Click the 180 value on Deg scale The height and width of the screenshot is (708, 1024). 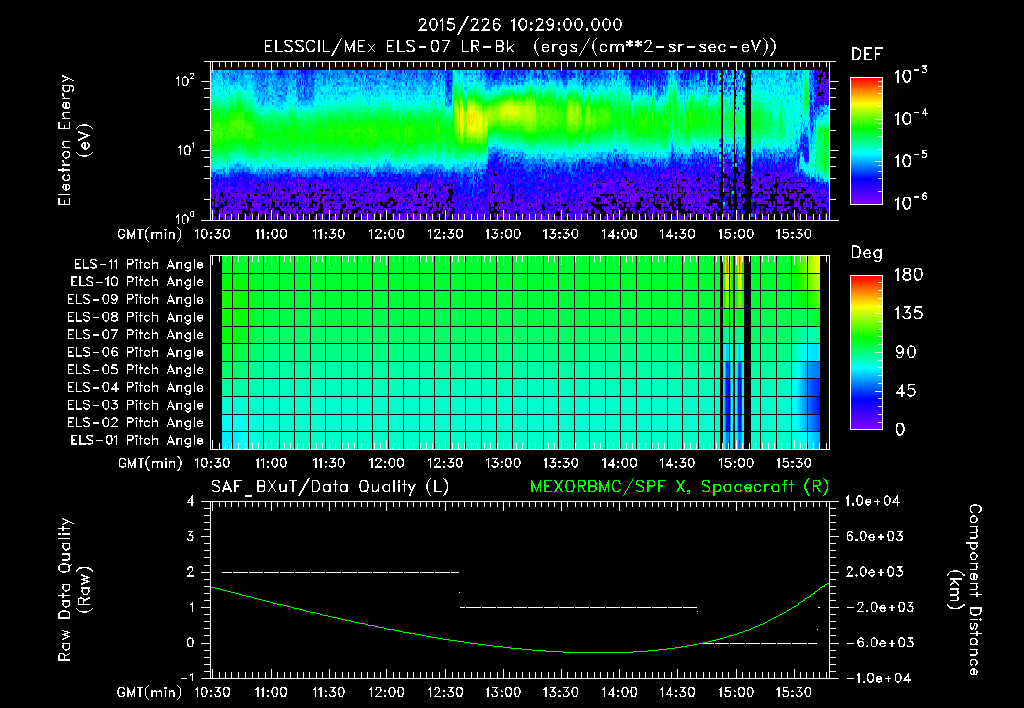coord(909,275)
